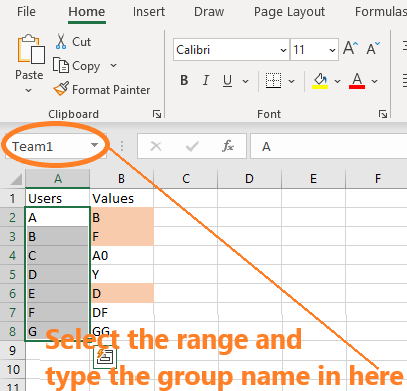Select row 4 header
The image size is (407, 391).
pyautogui.click(x=12, y=255)
